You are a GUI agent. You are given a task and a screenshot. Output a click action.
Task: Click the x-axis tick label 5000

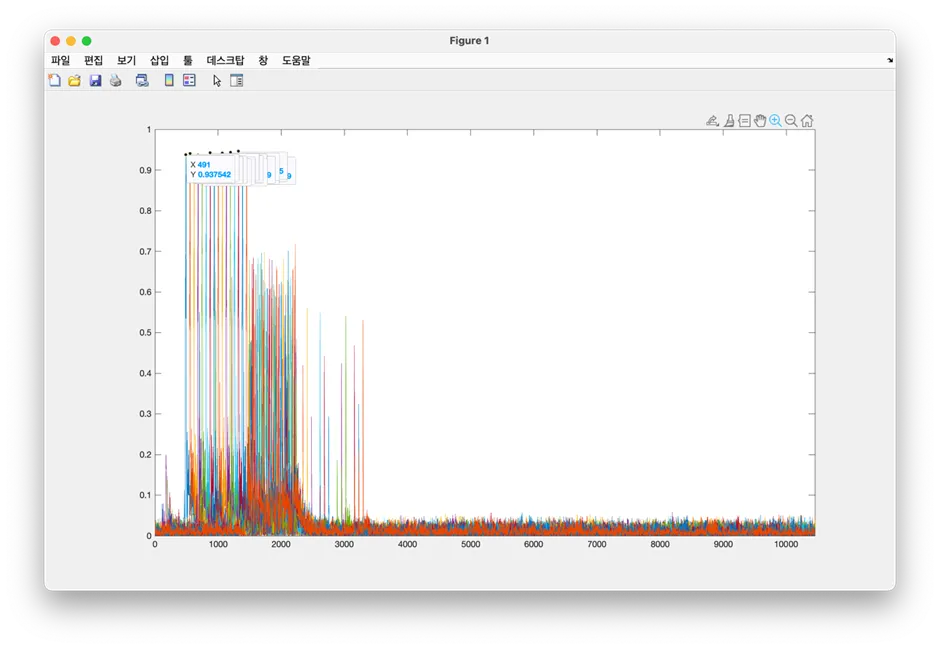click(471, 544)
